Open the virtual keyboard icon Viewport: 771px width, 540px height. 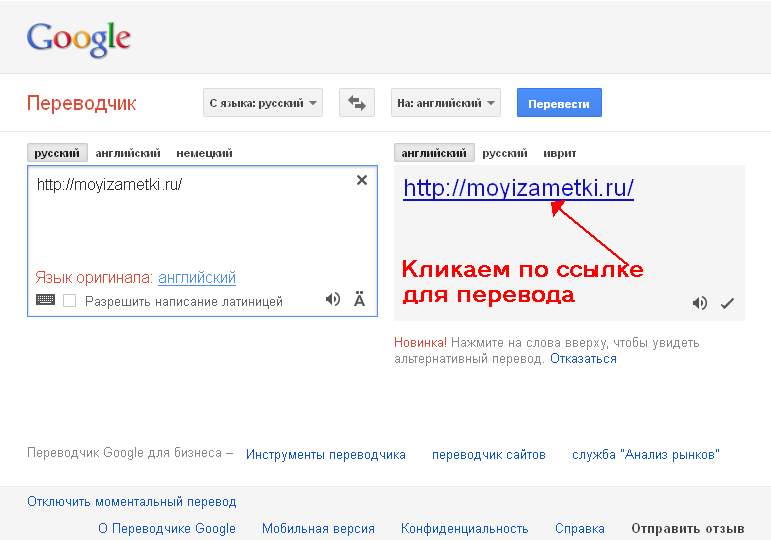pos(46,300)
